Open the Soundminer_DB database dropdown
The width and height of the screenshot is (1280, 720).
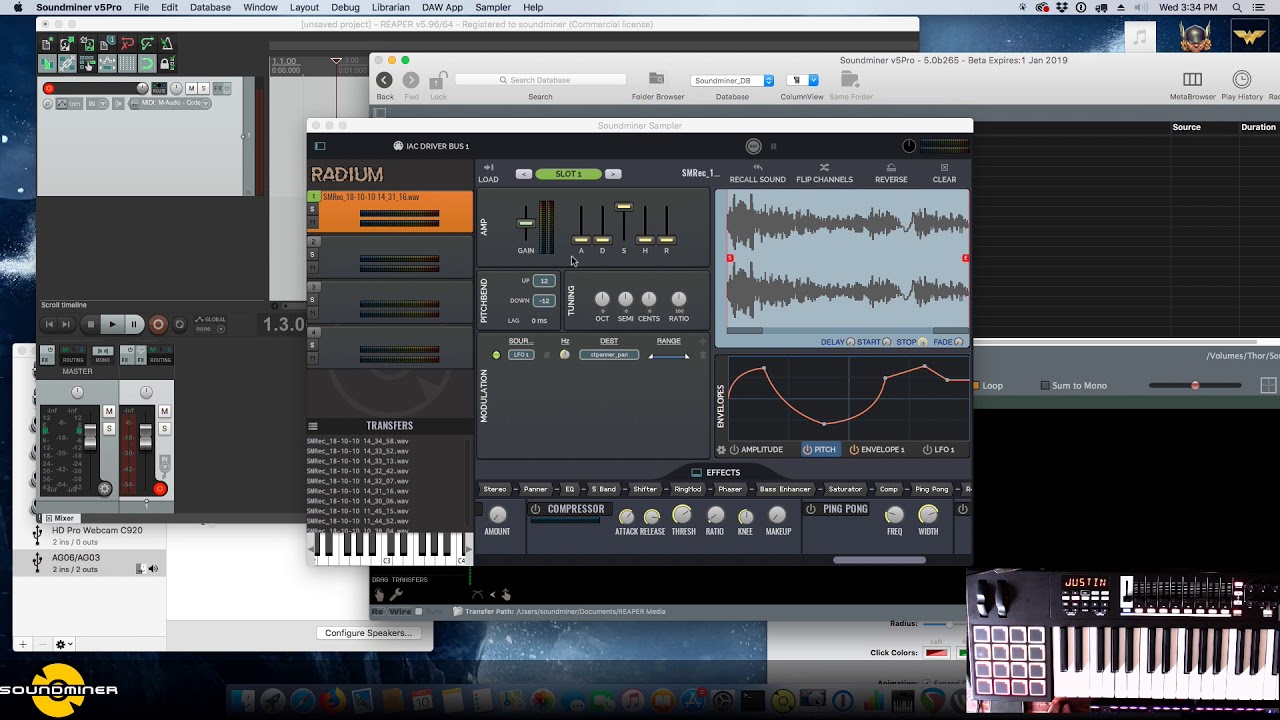pos(733,80)
